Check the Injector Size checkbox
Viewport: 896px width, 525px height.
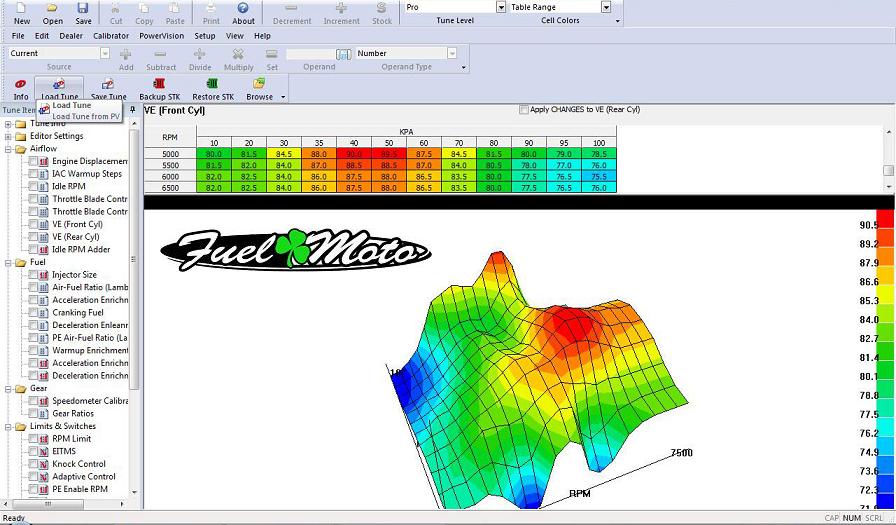tap(33, 274)
